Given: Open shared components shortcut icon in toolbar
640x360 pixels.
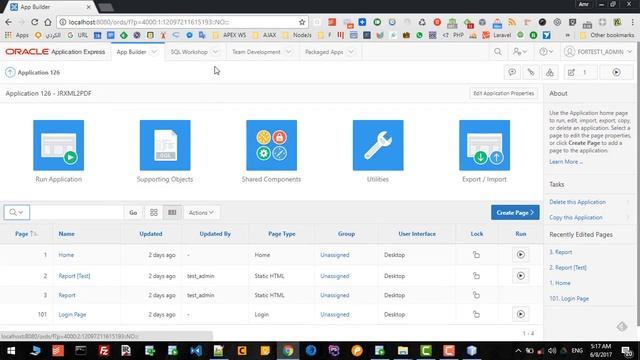Looking at the screenshot, I should pos(550,72).
